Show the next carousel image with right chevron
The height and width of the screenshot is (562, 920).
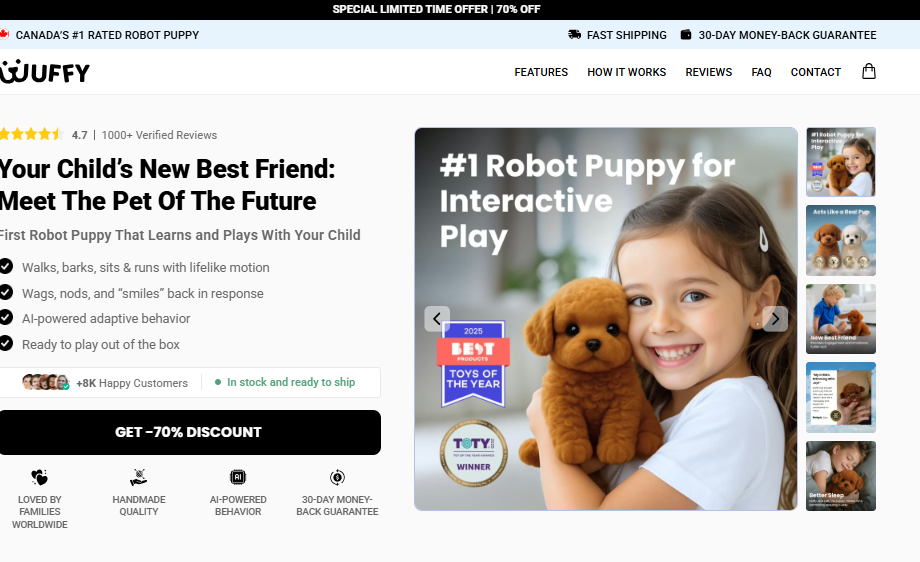tap(775, 319)
